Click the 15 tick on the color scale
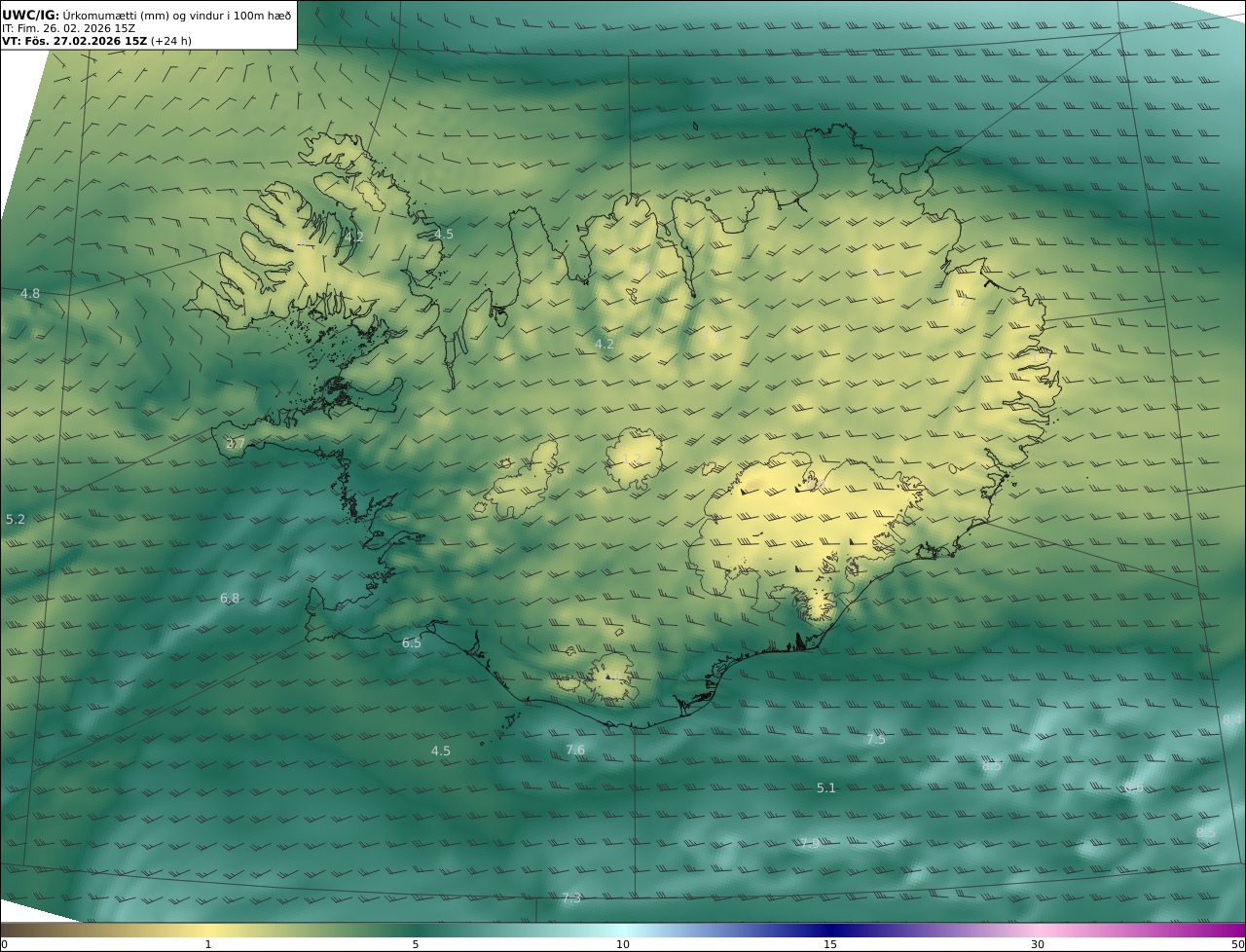This screenshot has height=952, width=1246. pyautogui.click(x=830, y=944)
